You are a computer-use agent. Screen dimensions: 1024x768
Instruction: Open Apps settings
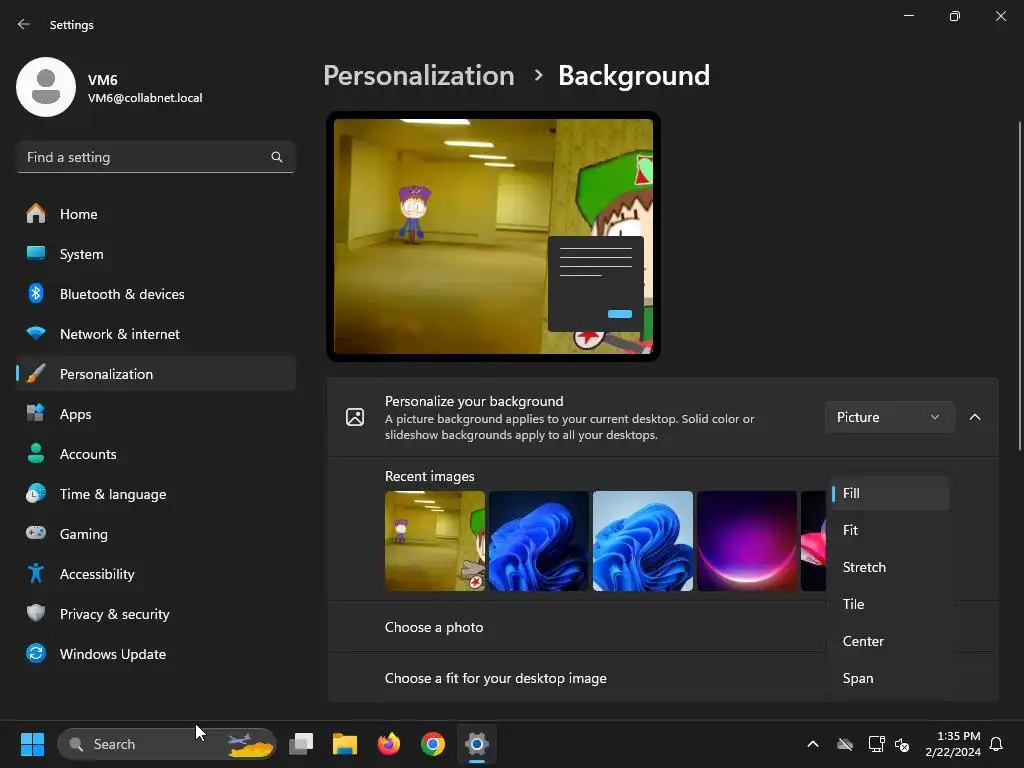[x=155, y=414]
